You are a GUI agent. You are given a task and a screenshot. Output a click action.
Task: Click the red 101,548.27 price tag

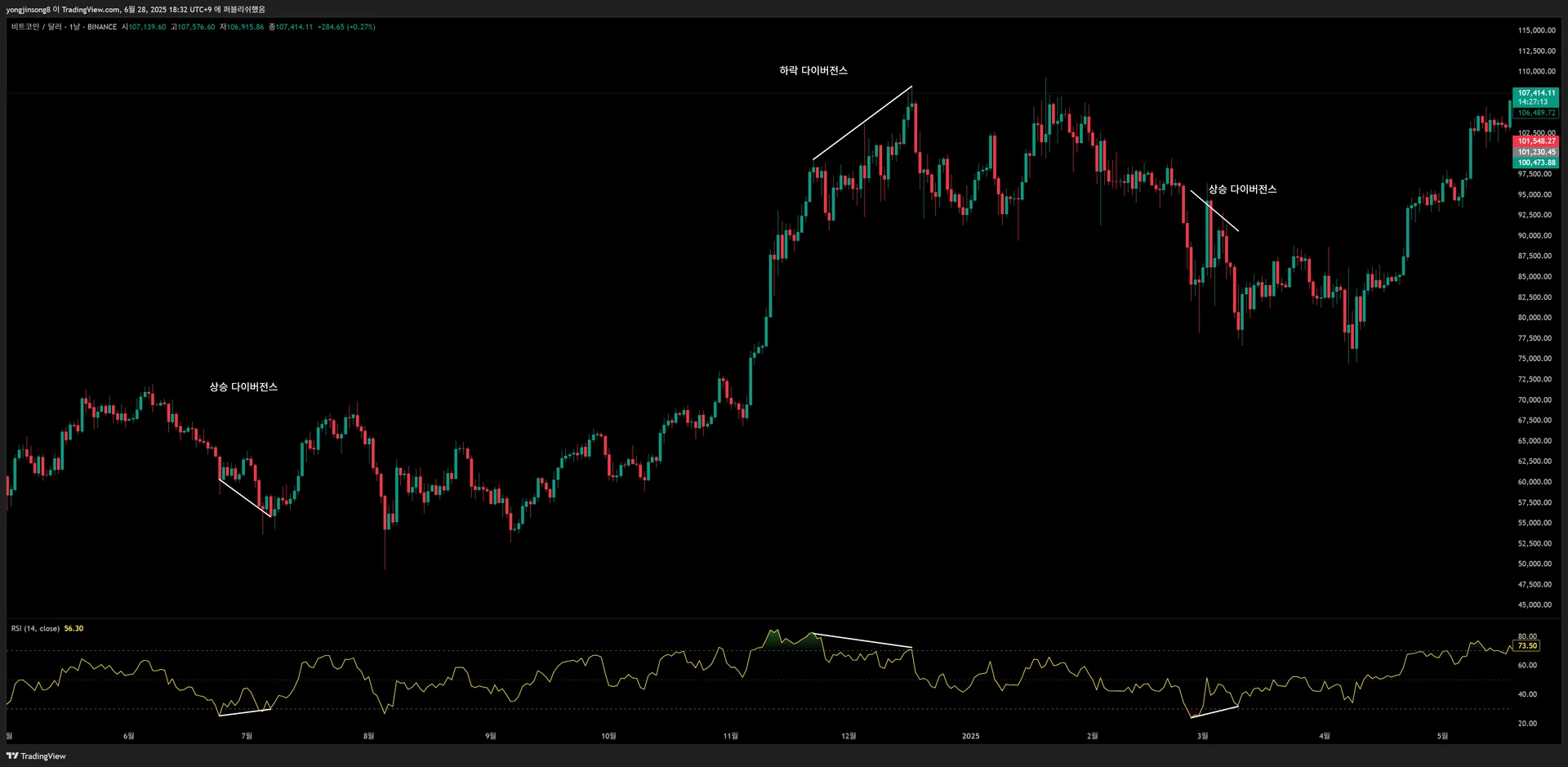click(x=1536, y=141)
